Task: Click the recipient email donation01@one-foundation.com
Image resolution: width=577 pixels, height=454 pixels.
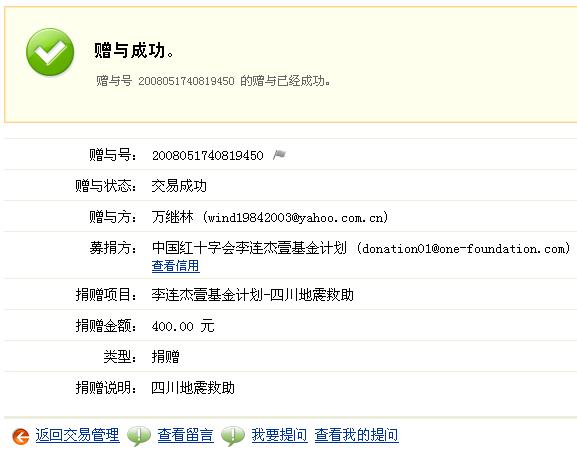Action: [x=465, y=249]
